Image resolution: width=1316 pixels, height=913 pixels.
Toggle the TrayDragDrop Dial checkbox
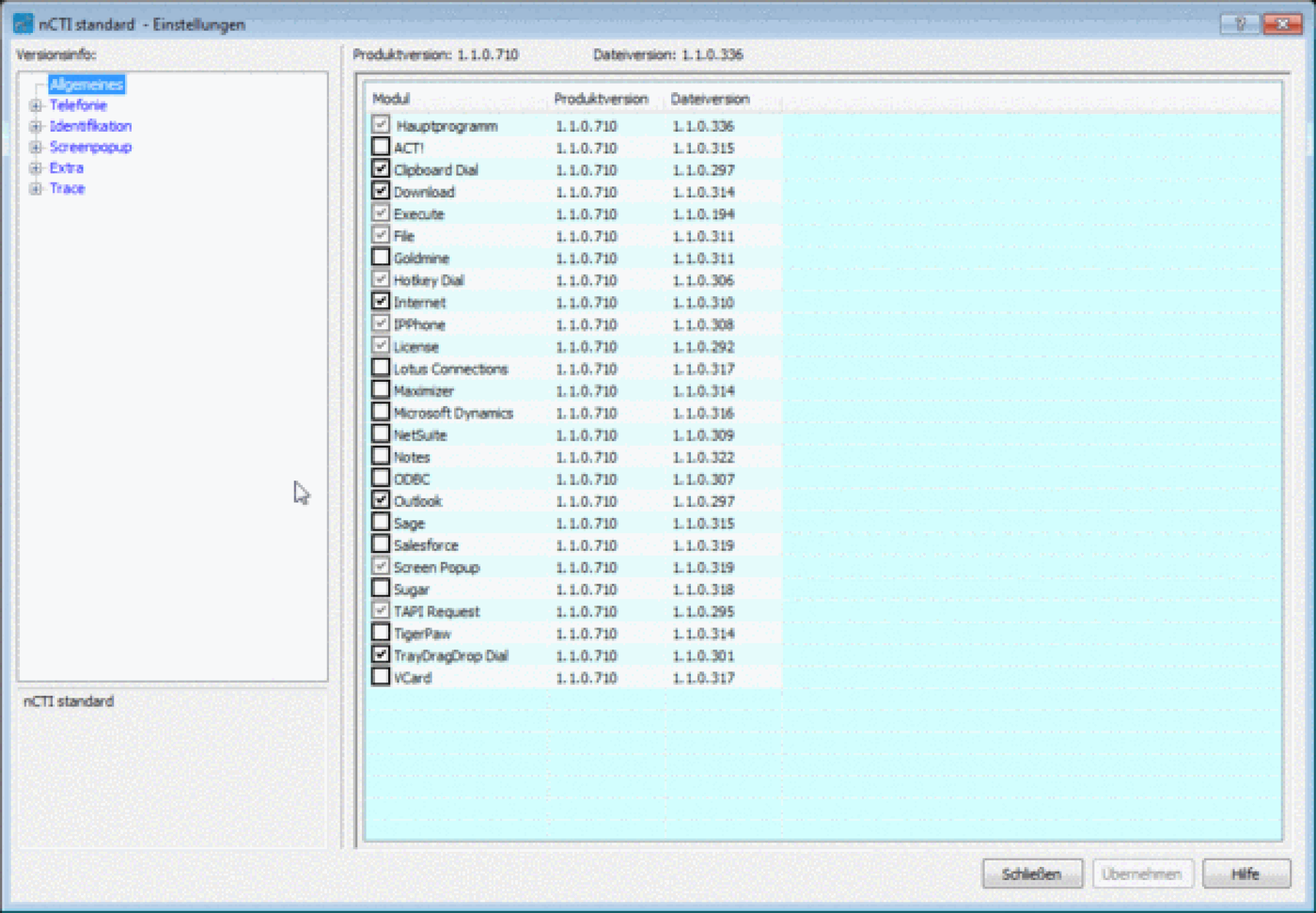point(380,654)
